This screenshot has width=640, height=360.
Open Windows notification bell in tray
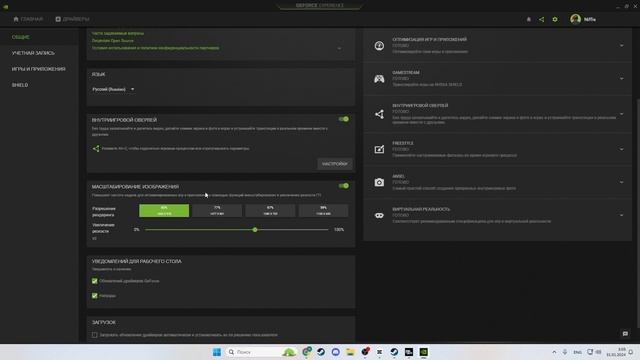point(631,352)
